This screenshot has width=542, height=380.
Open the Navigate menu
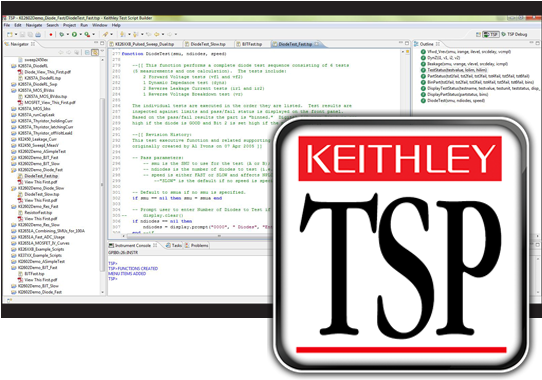(x=34, y=25)
